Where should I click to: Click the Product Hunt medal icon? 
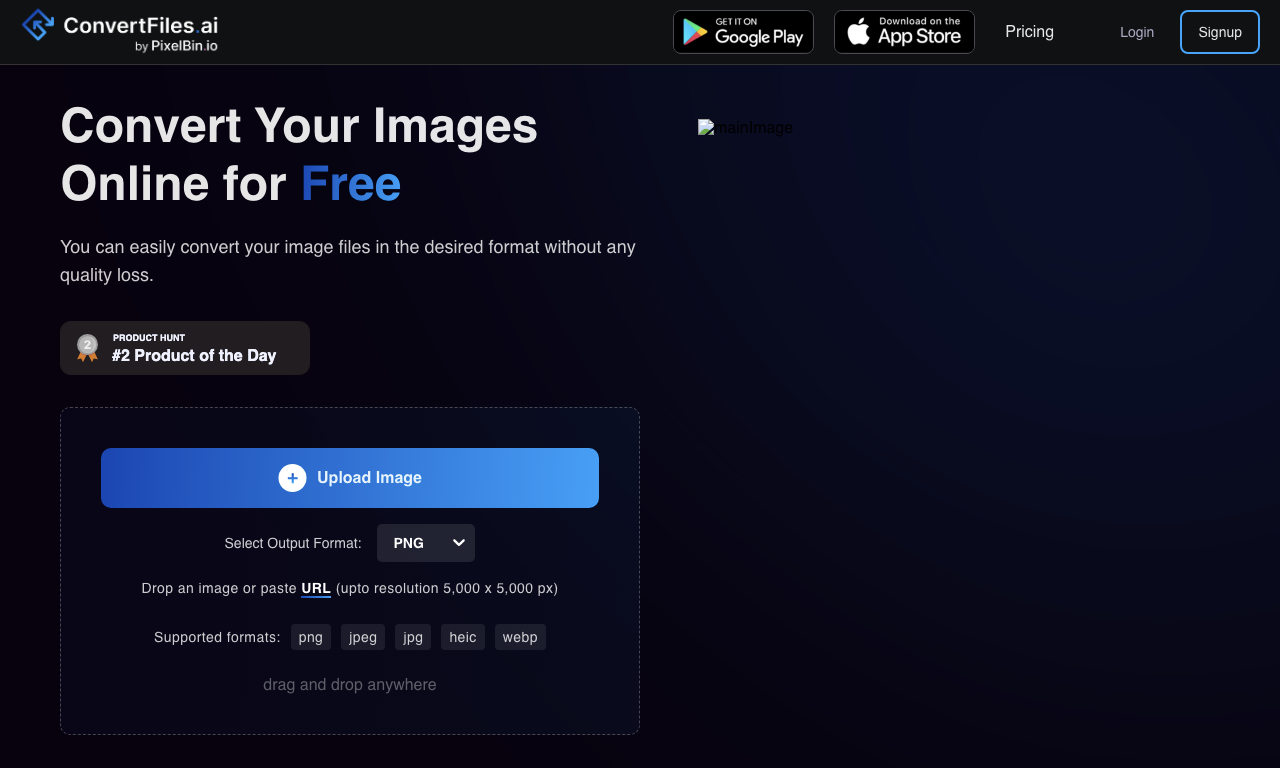(88, 348)
